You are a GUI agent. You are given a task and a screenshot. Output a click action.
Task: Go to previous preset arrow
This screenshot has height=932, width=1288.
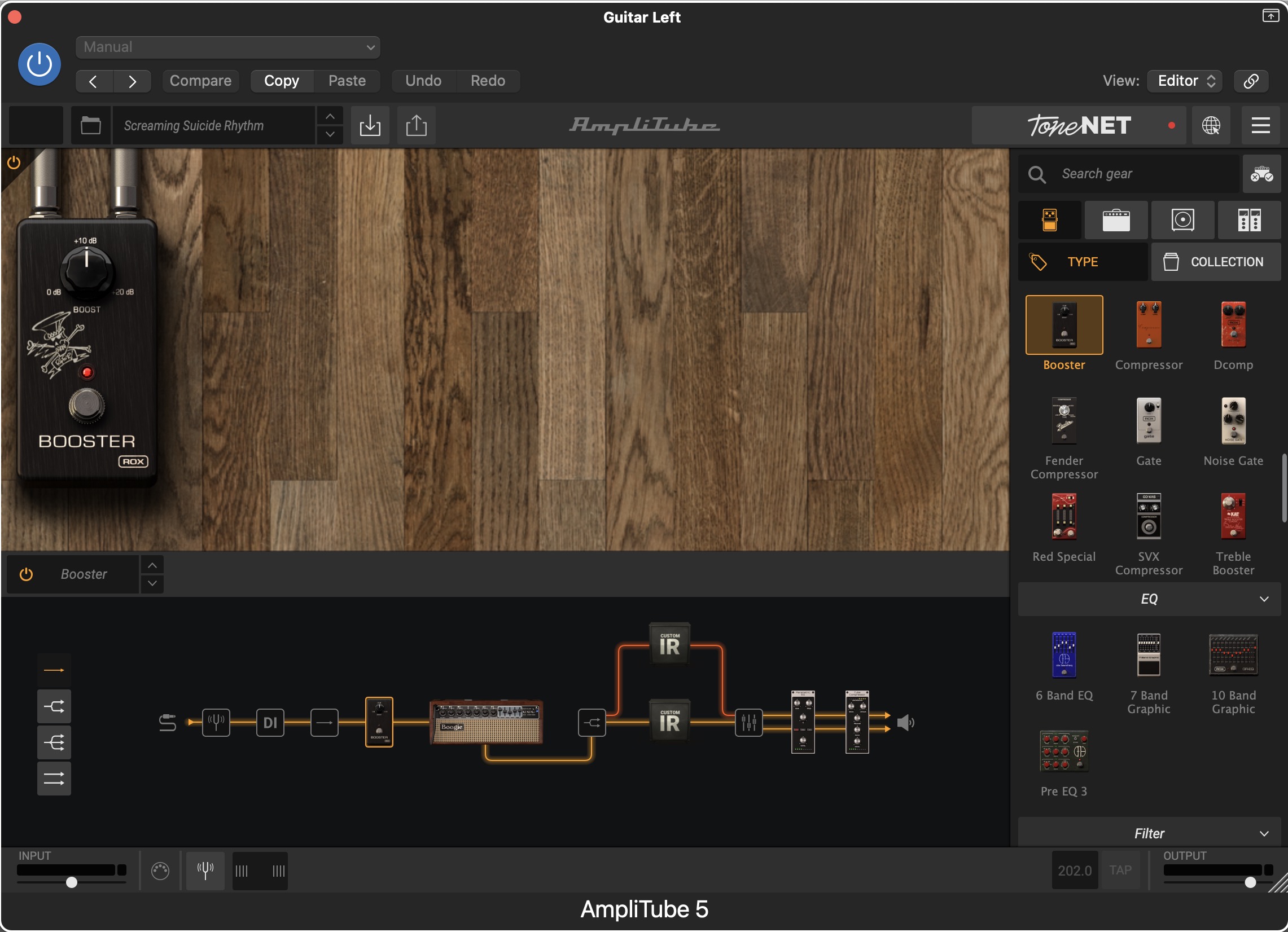coord(94,81)
